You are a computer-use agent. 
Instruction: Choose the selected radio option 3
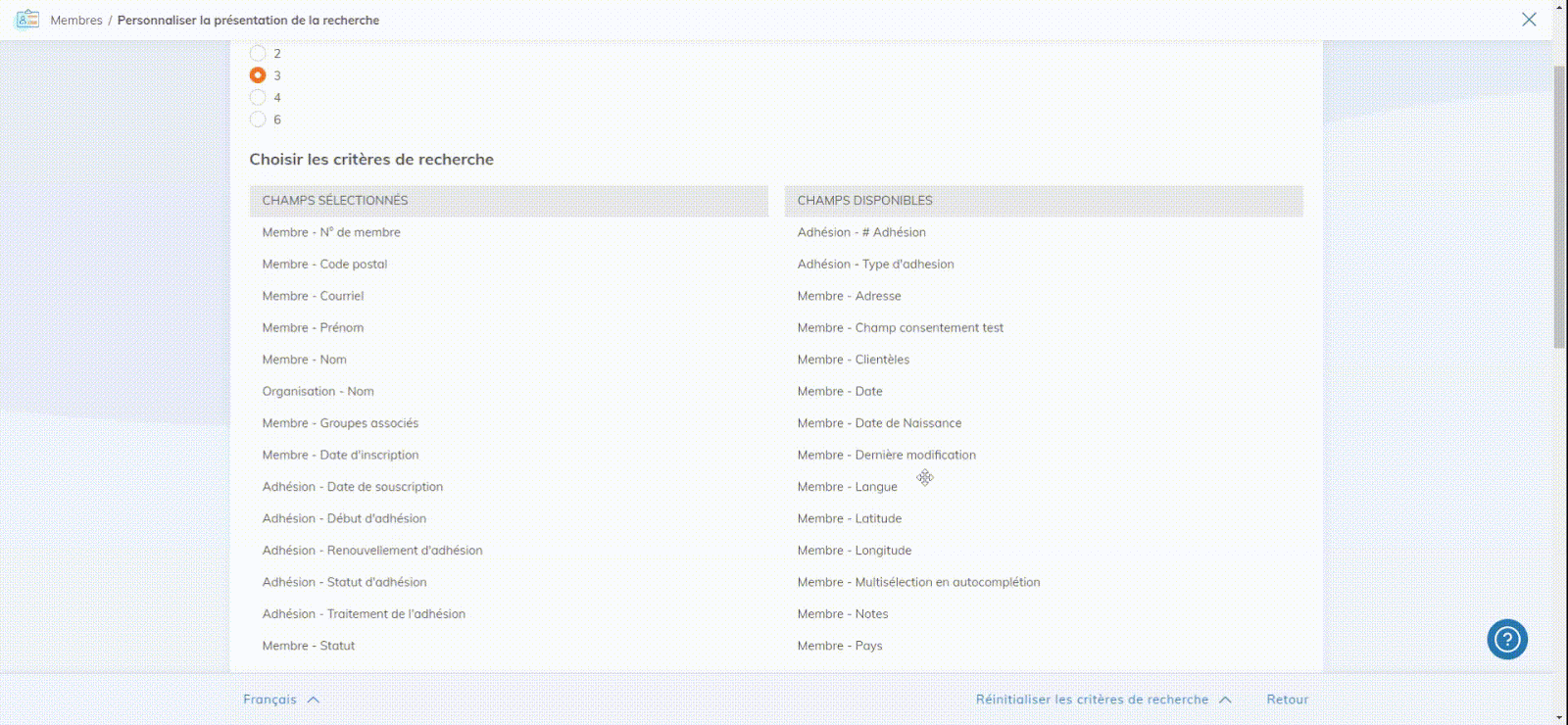pyautogui.click(x=258, y=75)
